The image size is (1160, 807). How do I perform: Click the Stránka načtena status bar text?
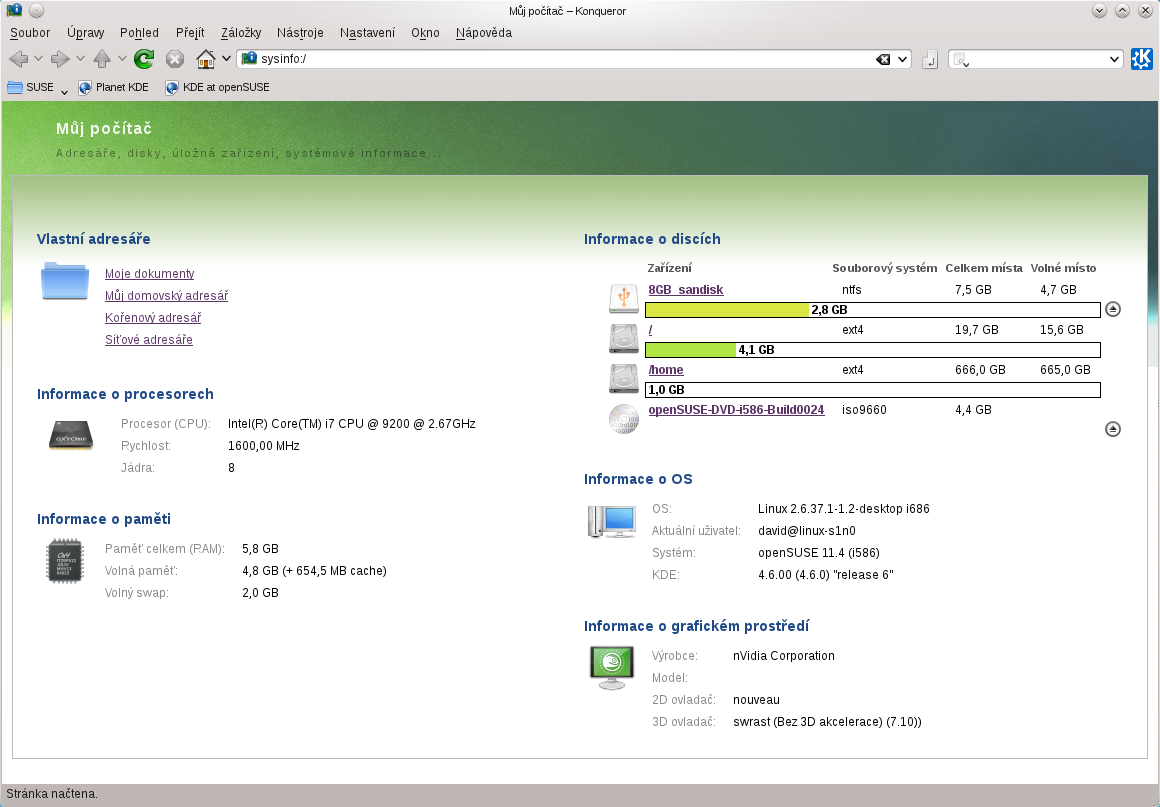52,794
